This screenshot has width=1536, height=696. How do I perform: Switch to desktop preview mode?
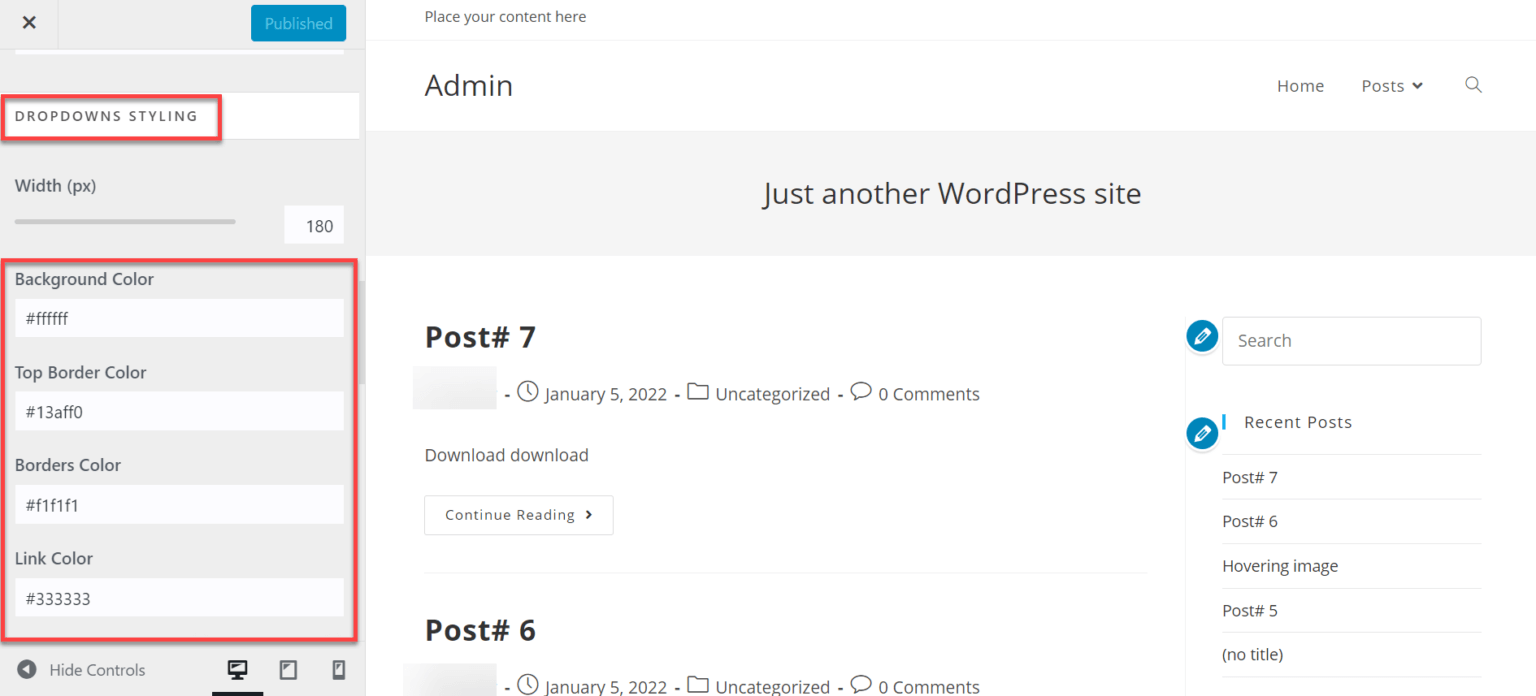237,670
